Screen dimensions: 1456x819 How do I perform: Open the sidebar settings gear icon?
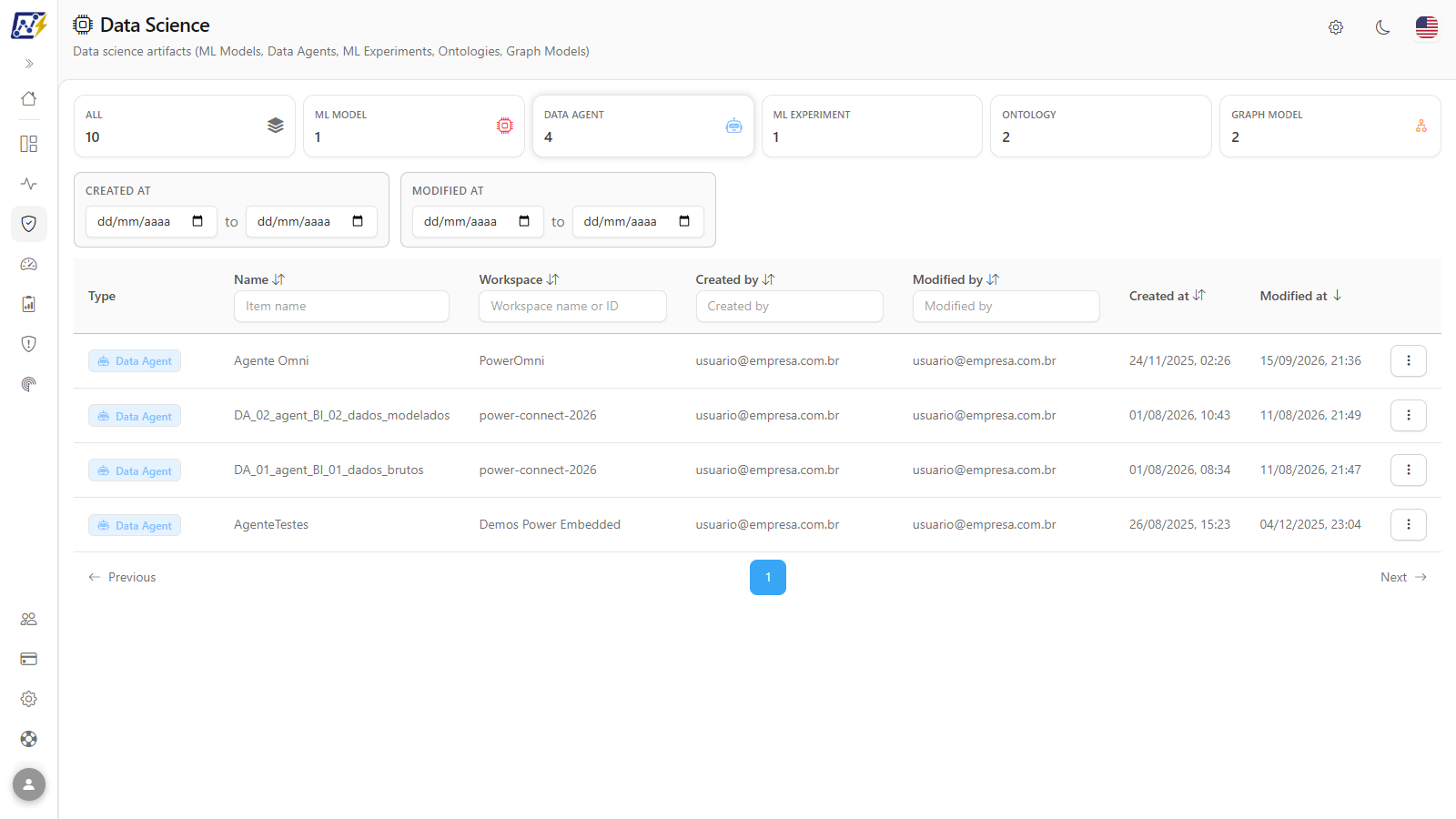pos(29,699)
